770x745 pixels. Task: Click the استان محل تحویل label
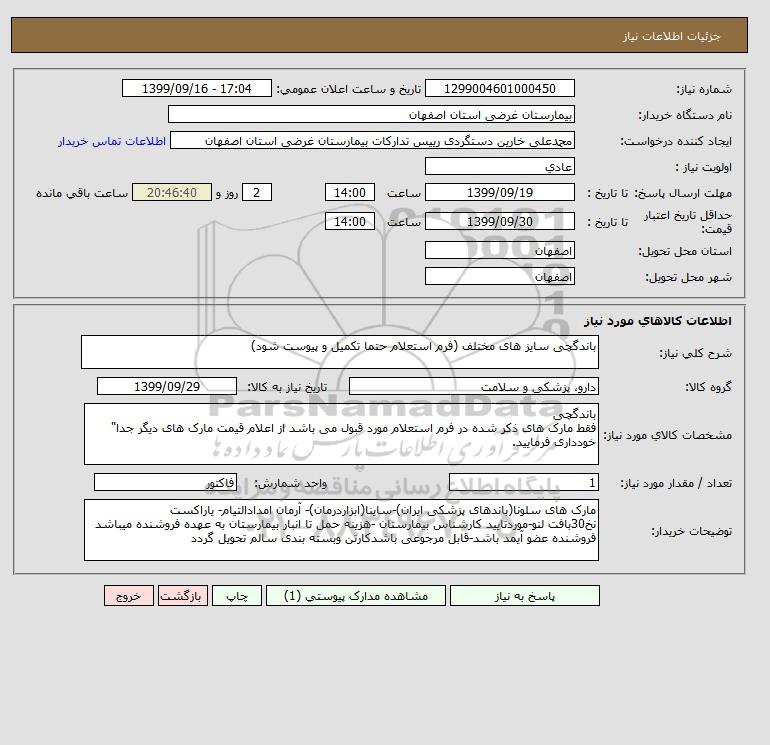tap(685, 251)
